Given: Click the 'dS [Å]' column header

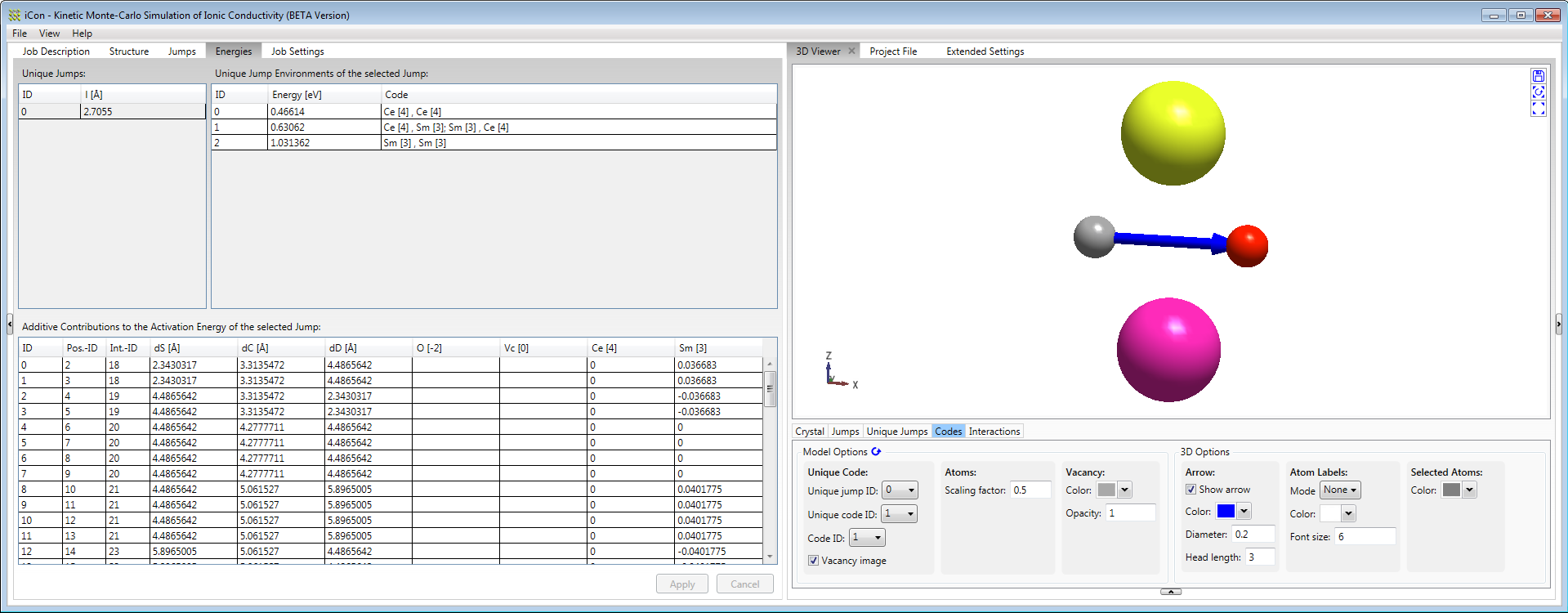Looking at the screenshot, I should click(194, 348).
